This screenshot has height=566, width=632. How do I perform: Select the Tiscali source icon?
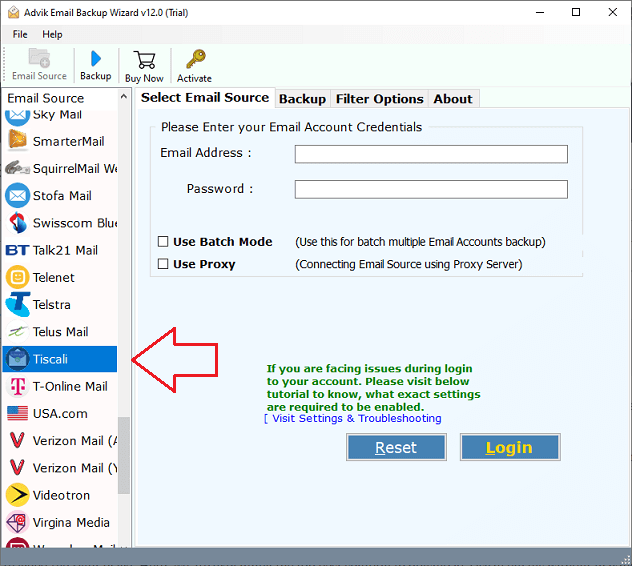[x=17, y=359]
